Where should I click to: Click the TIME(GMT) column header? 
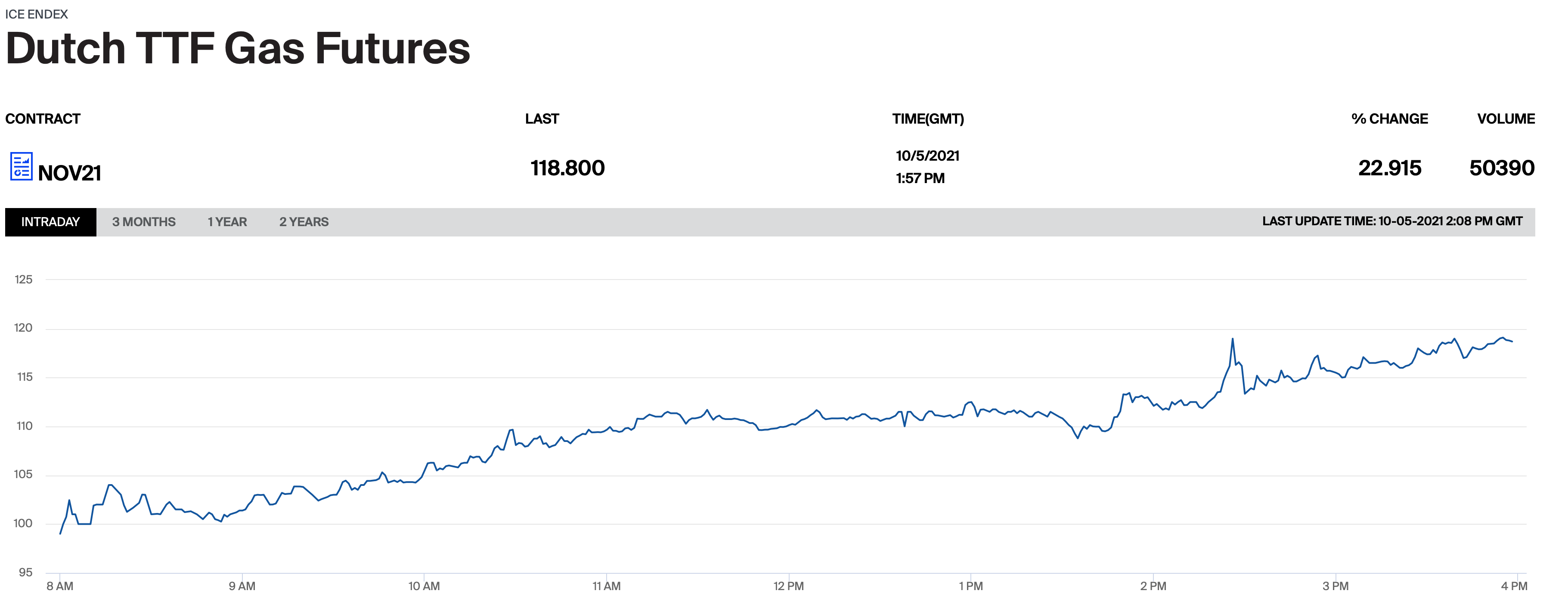click(928, 119)
